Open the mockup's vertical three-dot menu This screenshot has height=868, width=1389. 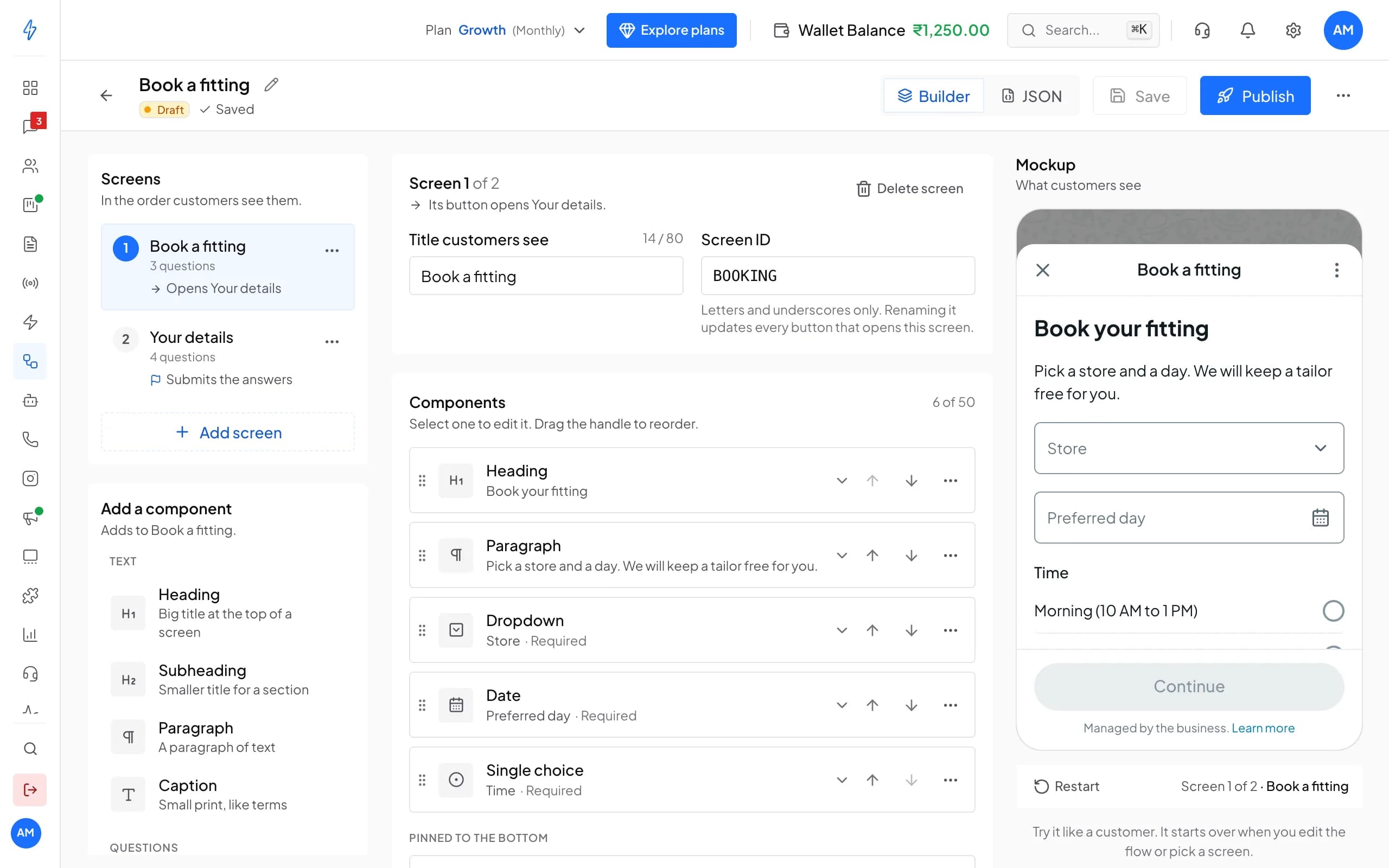(1337, 270)
